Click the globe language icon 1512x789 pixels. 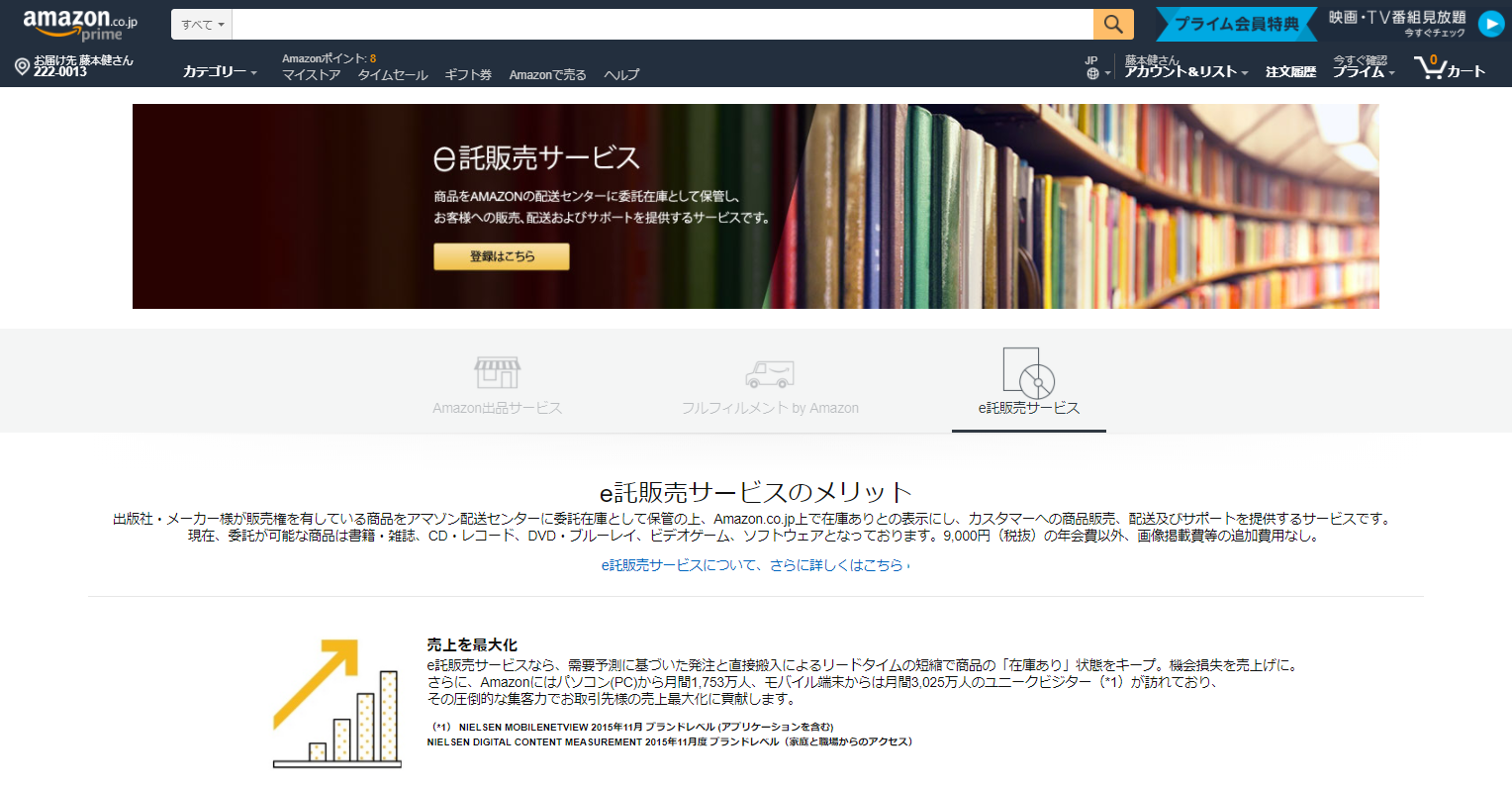1092,73
